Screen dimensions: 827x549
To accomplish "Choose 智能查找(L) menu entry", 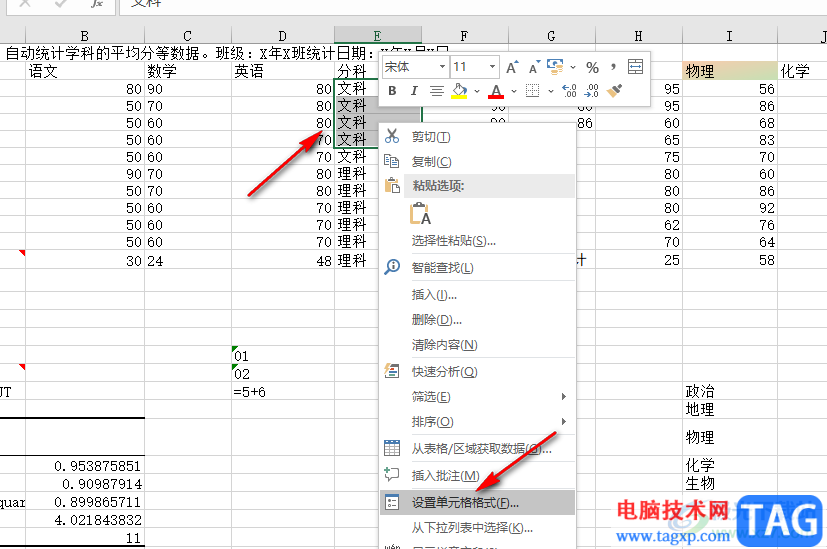I will click(477, 268).
